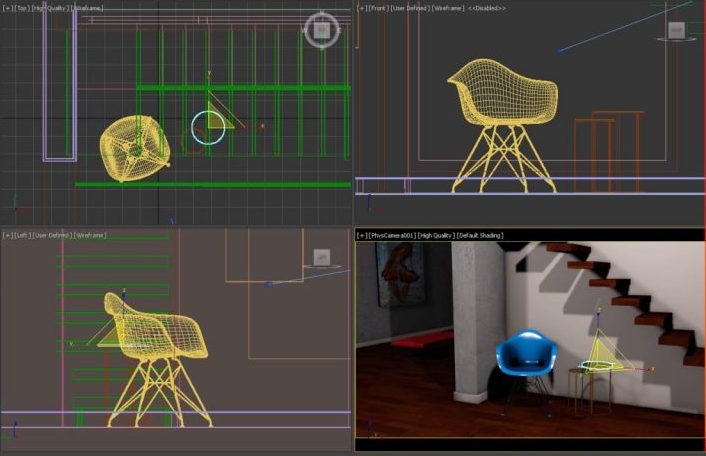Select the orange table outline in Front viewport
The width and height of the screenshot is (706, 456).
[x=609, y=151]
